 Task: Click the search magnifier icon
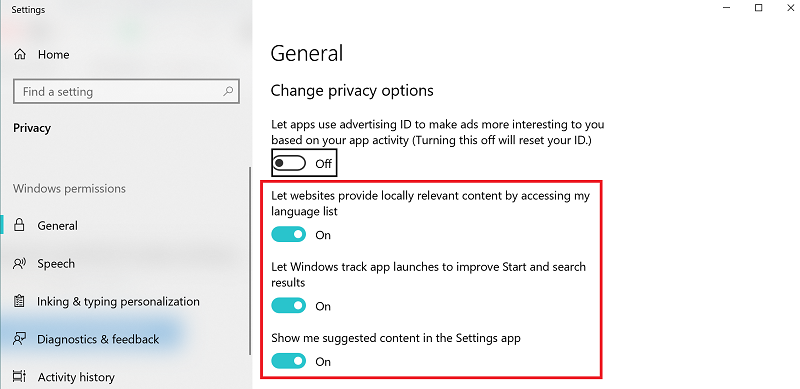[228, 91]
